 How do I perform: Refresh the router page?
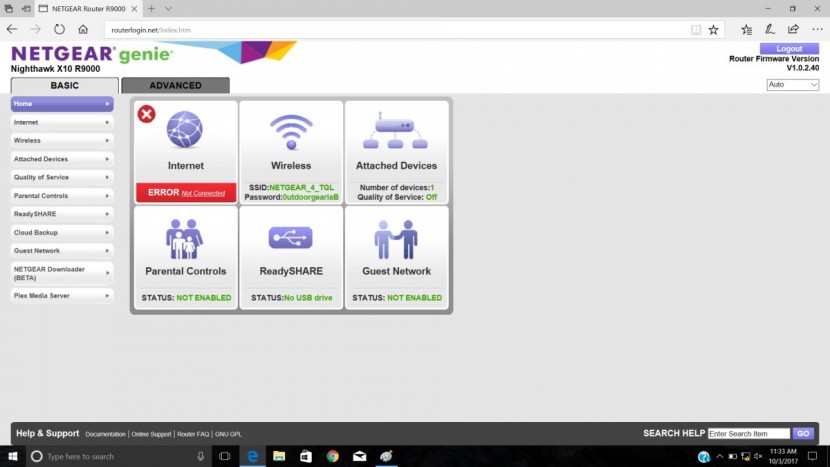tap(59, 30)
